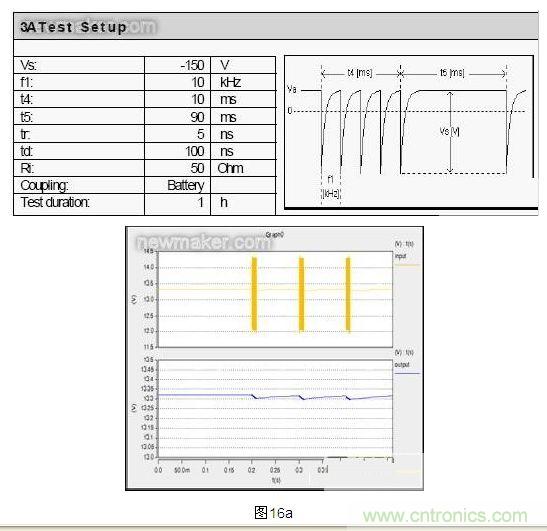547x531 pixels.
Task: Select the tr rise time value 5
Action: 177,134
